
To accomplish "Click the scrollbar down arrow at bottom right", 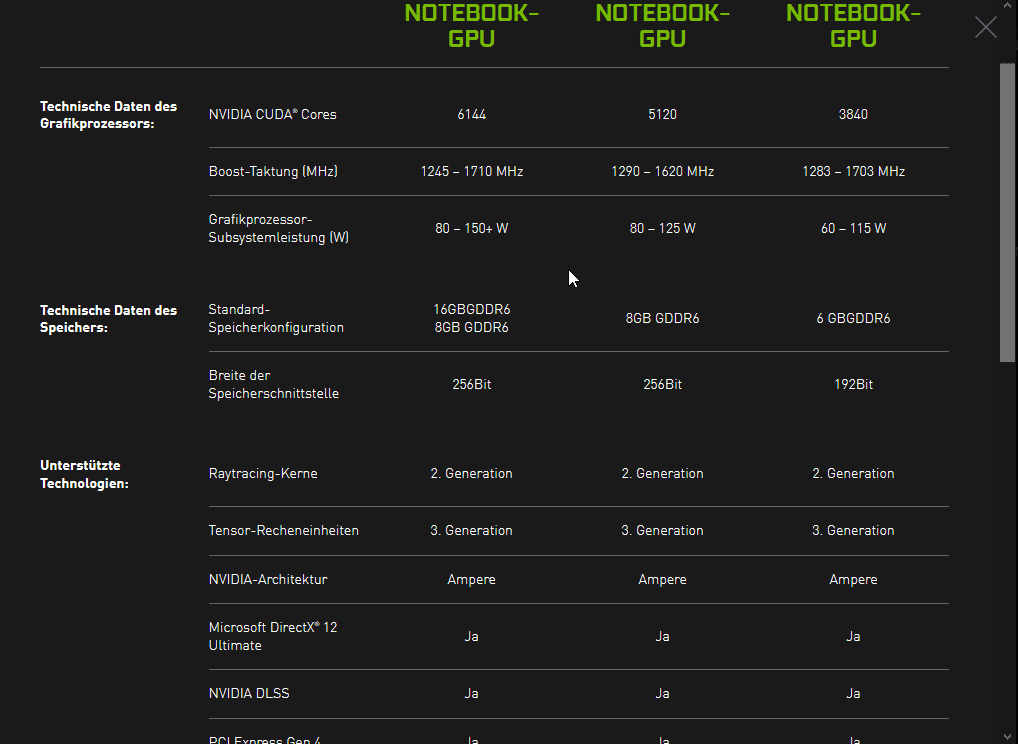I will point(1007,736).
